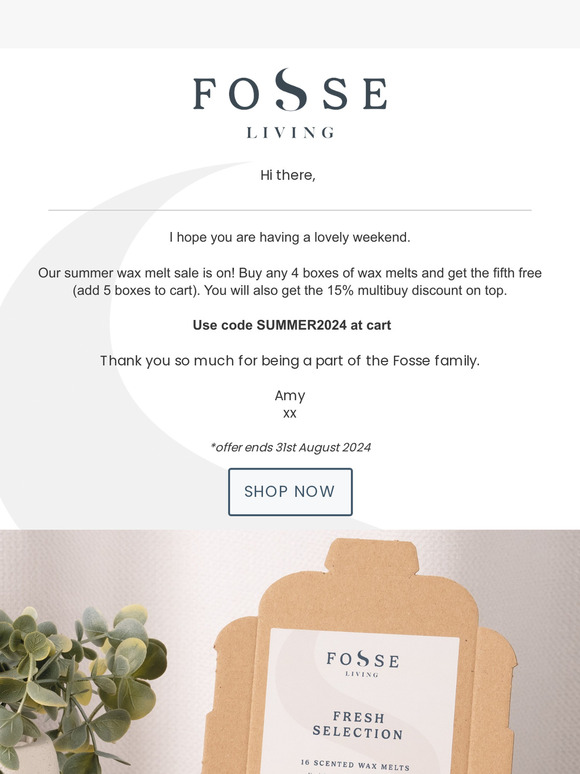The image size is (580, 774).
Task: Click the large stylized S in the logo
Action: pos(291,89)
